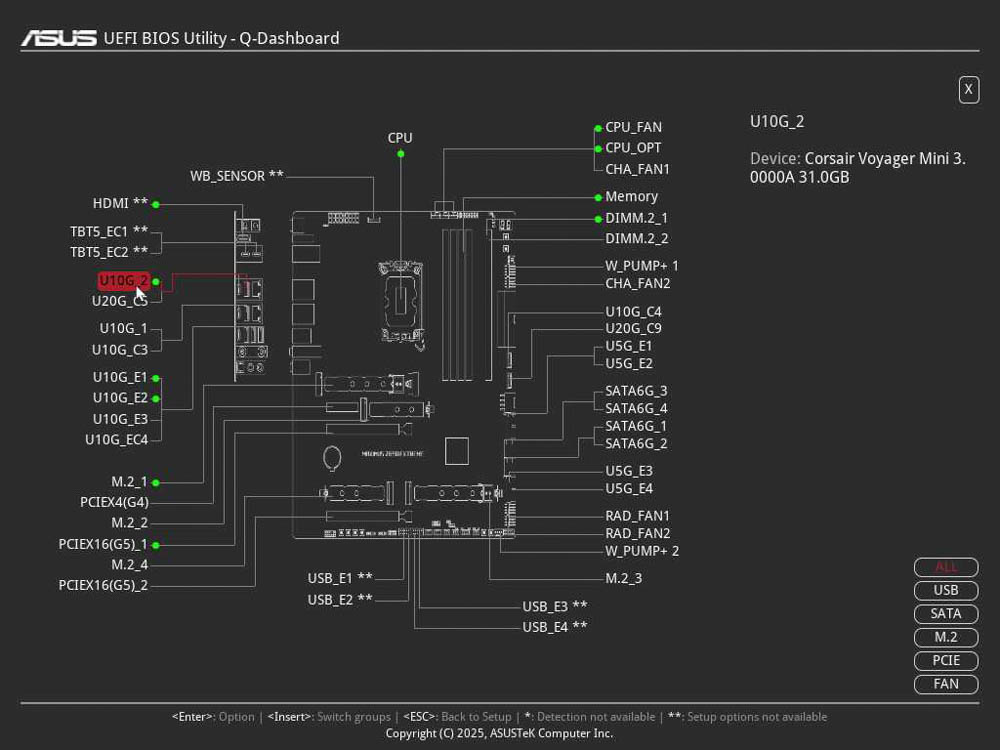Select the ALL filter button

click(x=945, y=567)
